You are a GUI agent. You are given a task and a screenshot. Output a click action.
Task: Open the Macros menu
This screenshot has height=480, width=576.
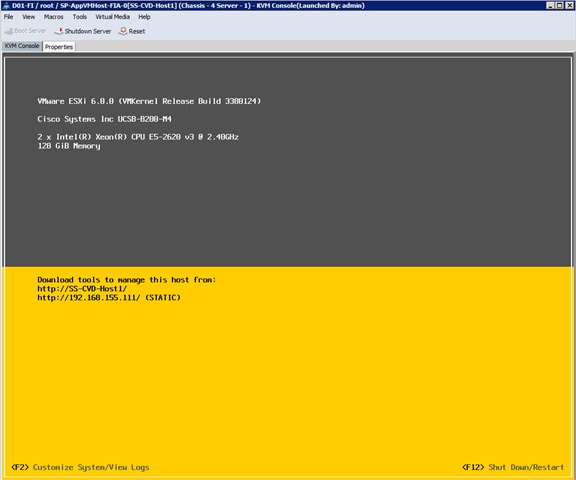click(x=53, y=17)
